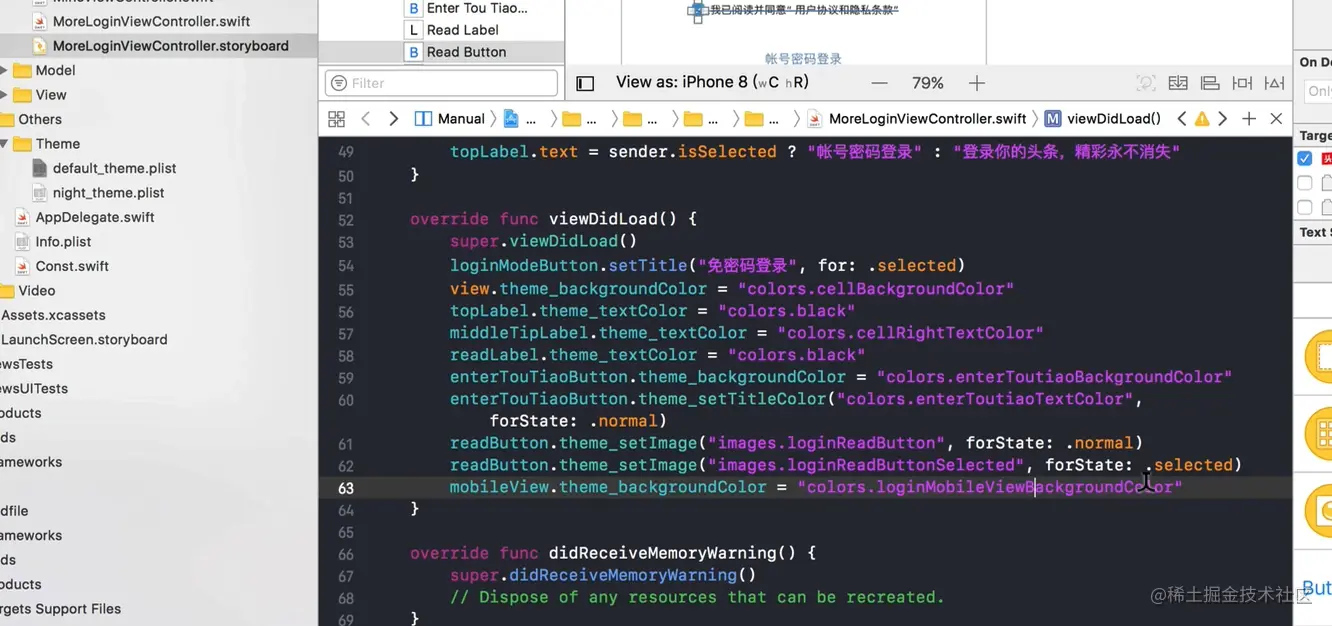The width and height of the screenshot is (1332, 626).
Task: Open the Align constraints menu
Action: pos(1210,83)
